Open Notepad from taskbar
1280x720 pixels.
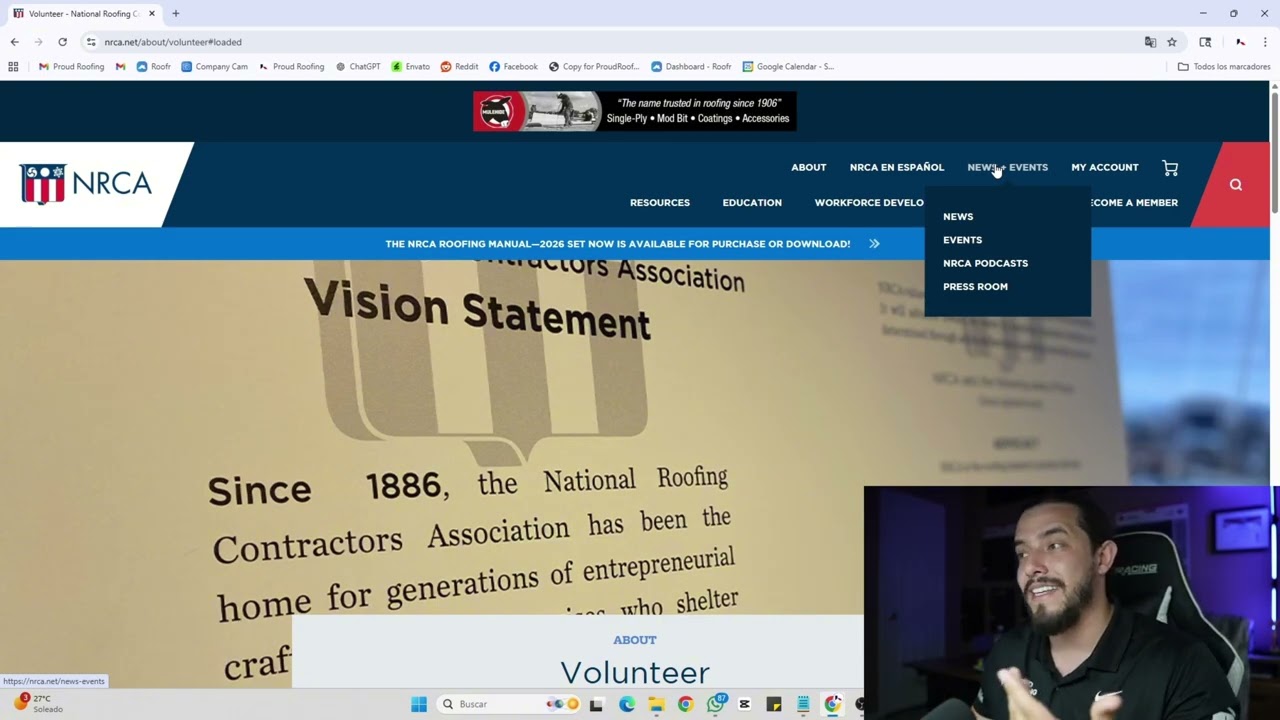[803, 704]
